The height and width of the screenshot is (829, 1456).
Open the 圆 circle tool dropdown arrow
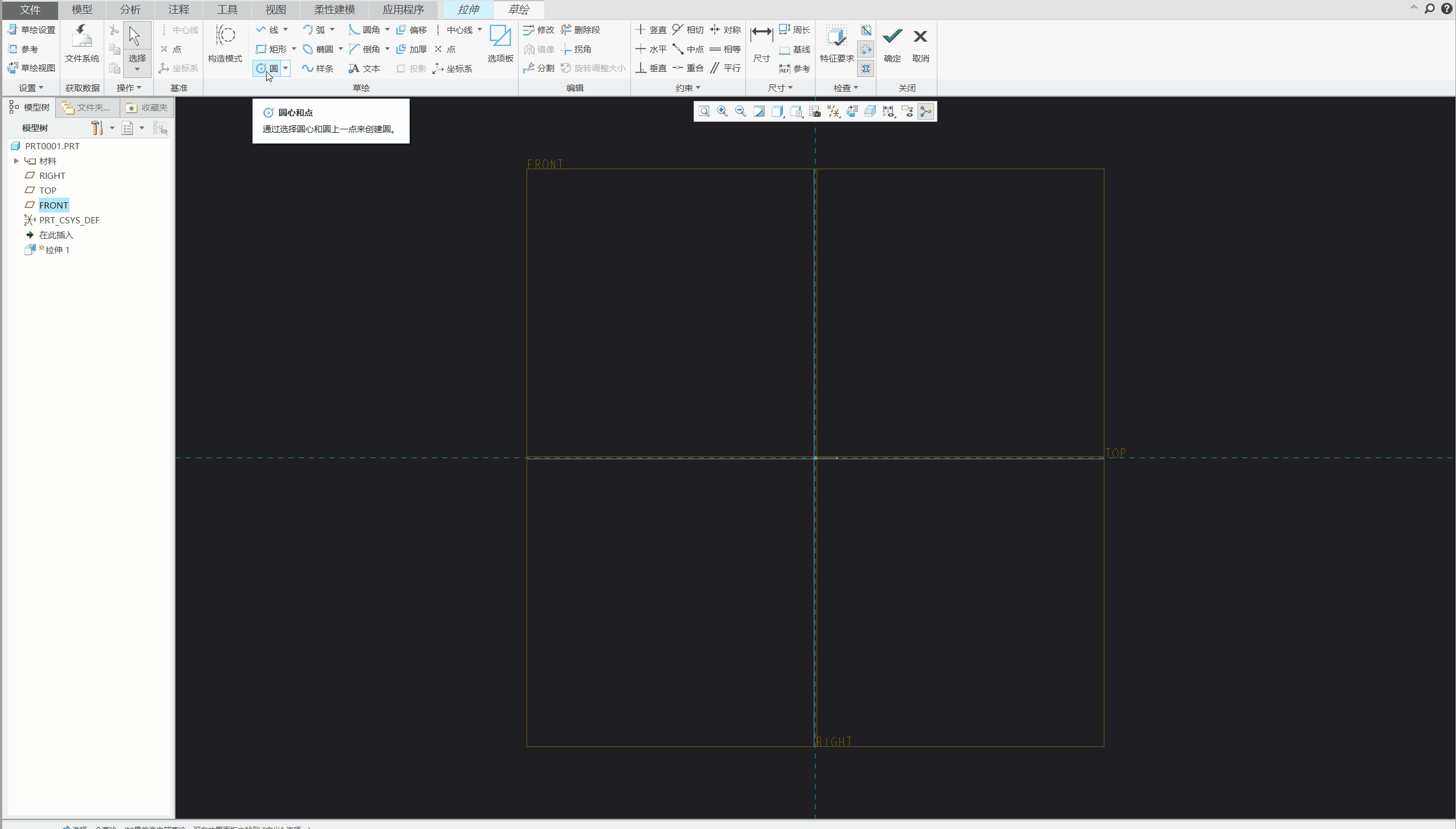[x=286, y=68]
